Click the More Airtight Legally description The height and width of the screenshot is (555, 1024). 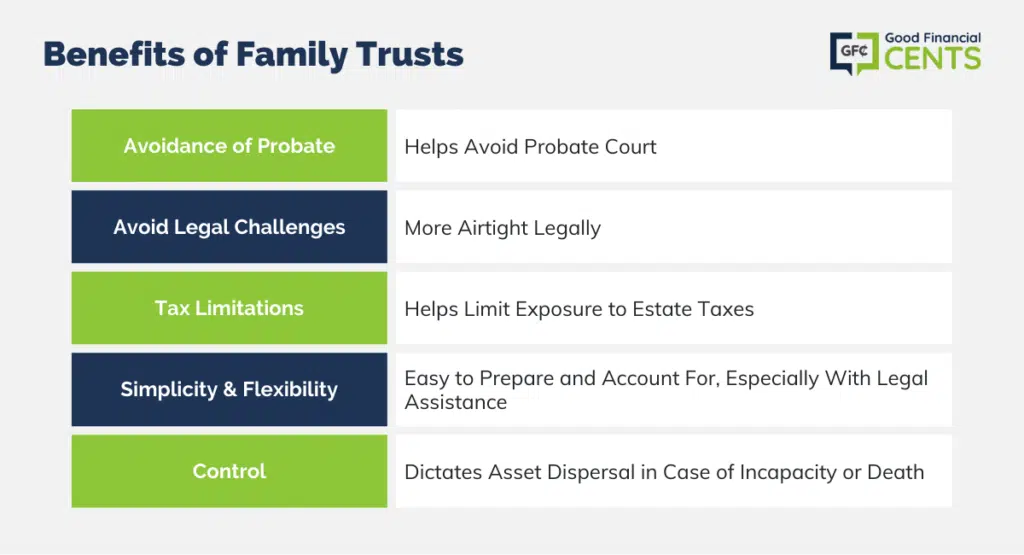coord(503,228)
